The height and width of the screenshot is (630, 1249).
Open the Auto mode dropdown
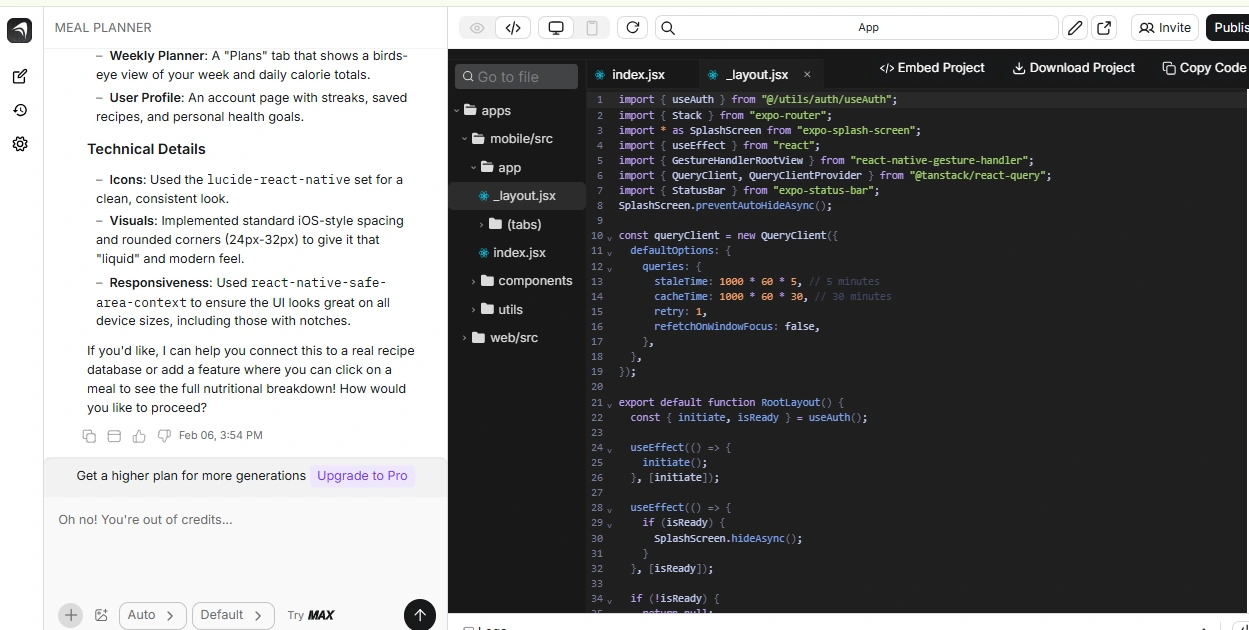[152, 615]
